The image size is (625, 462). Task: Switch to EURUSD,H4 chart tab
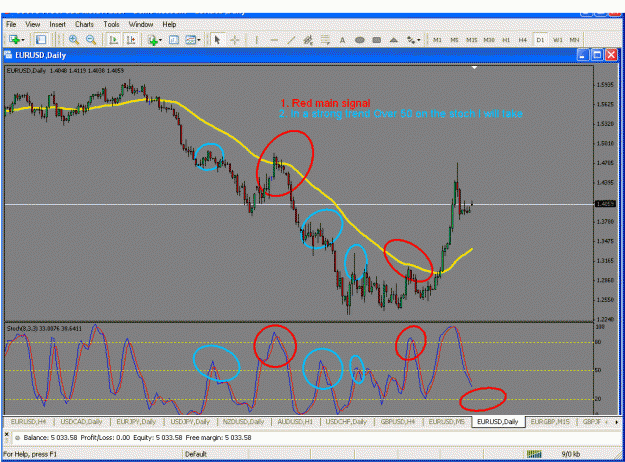28,421
